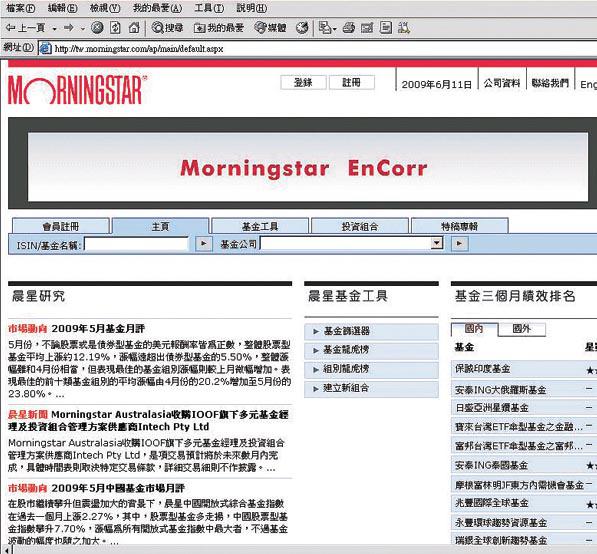
Task: Open 建立新組合 tool link
Action: 371,388
